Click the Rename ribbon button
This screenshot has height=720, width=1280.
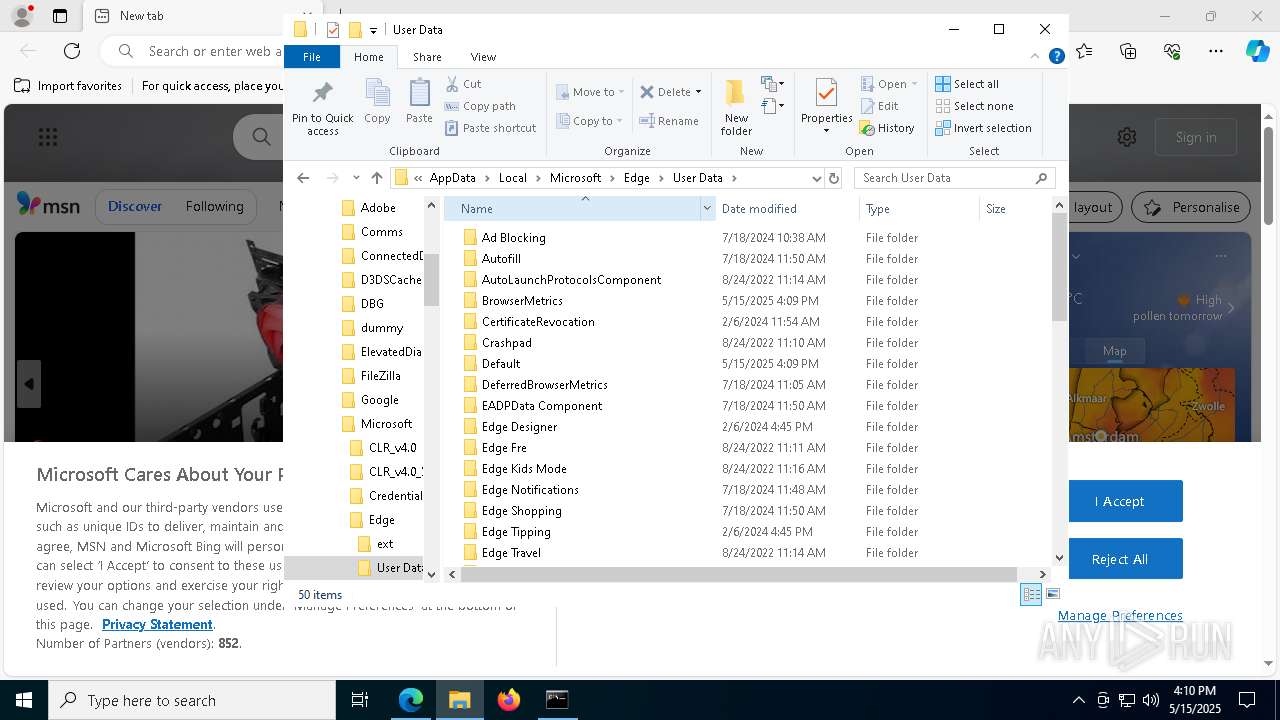point(669,121)
